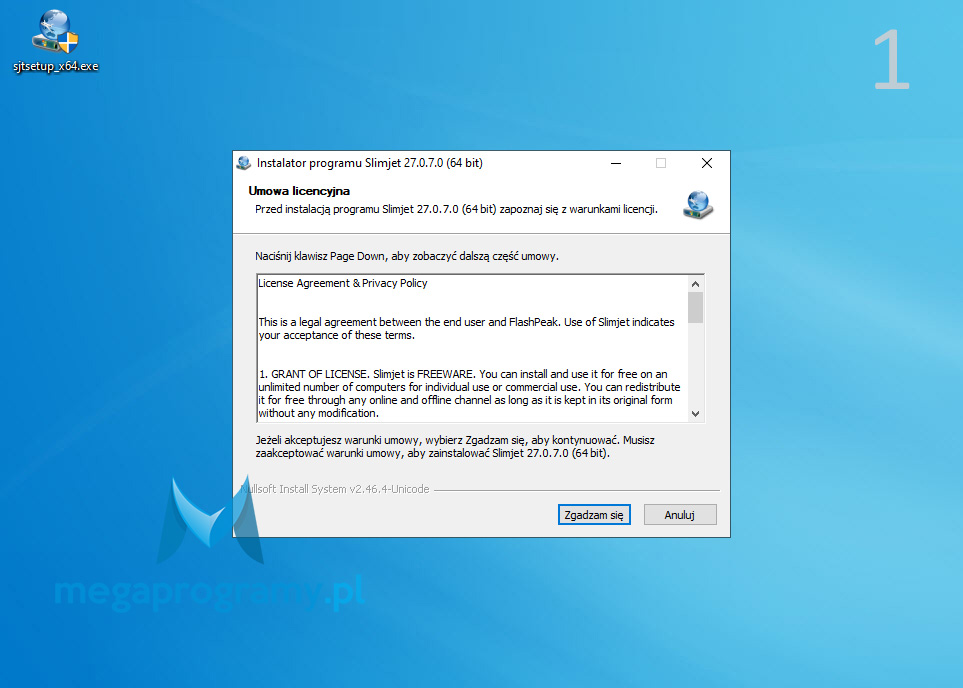Click the Slimjet installer title bar icon
Viewport: 963px width, 688px height.
pyautogui.click(x=244, y=163)
